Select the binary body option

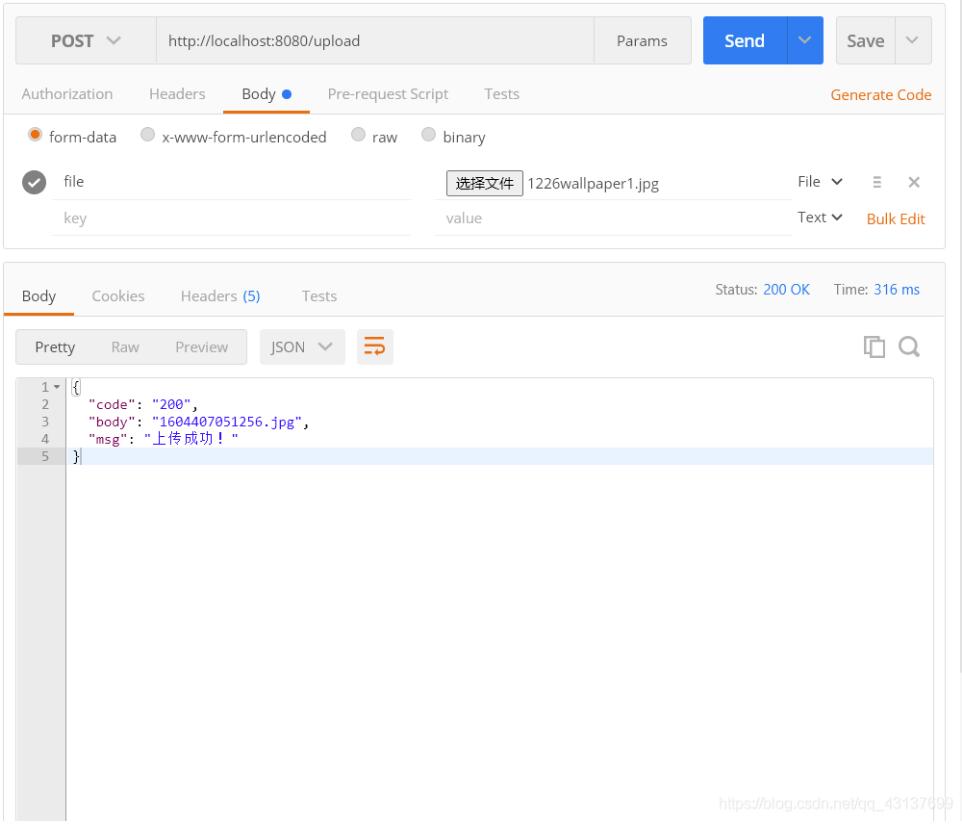[x=428, y=137]
